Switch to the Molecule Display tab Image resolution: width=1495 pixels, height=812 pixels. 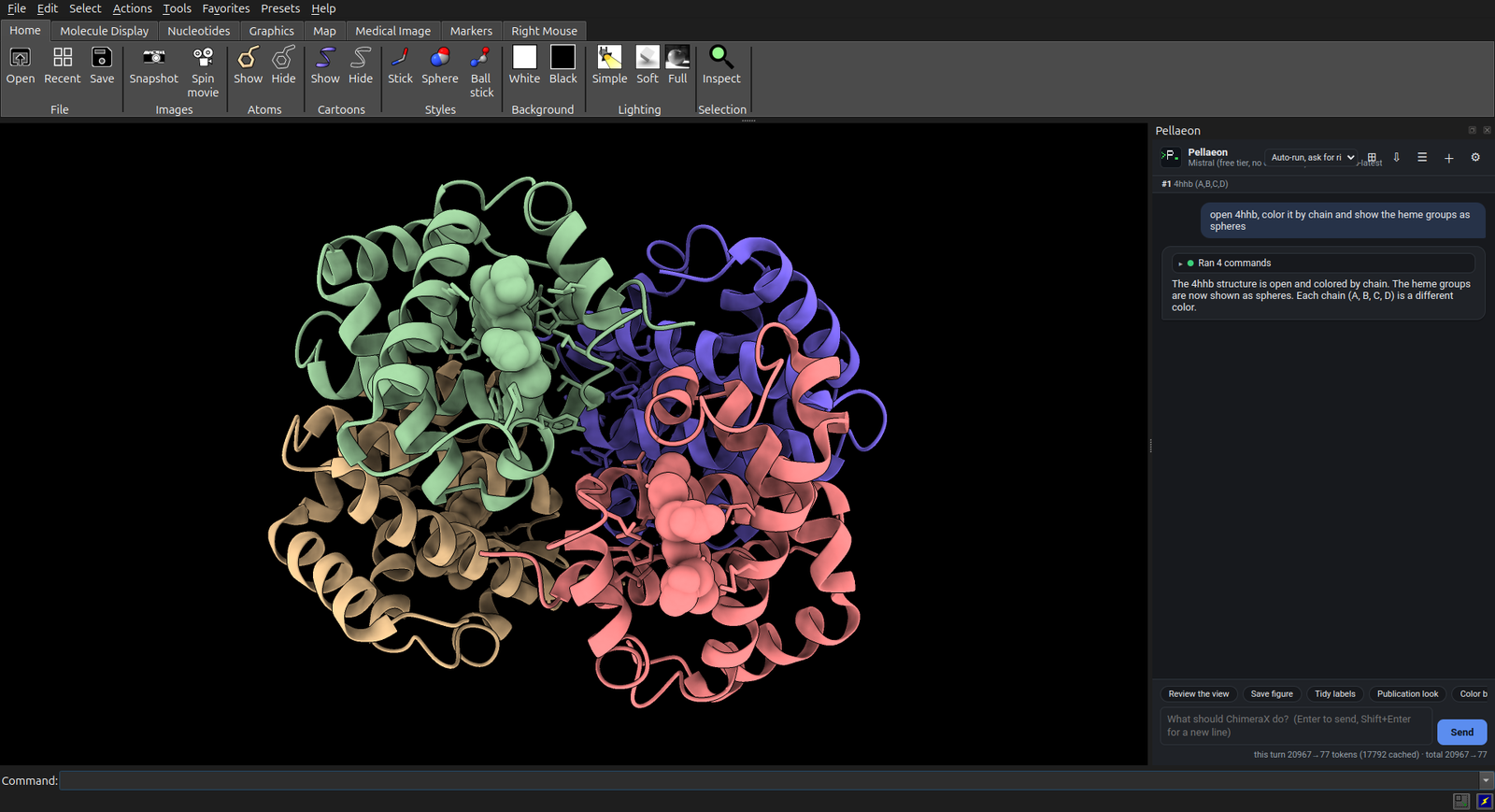coord(105,31)
